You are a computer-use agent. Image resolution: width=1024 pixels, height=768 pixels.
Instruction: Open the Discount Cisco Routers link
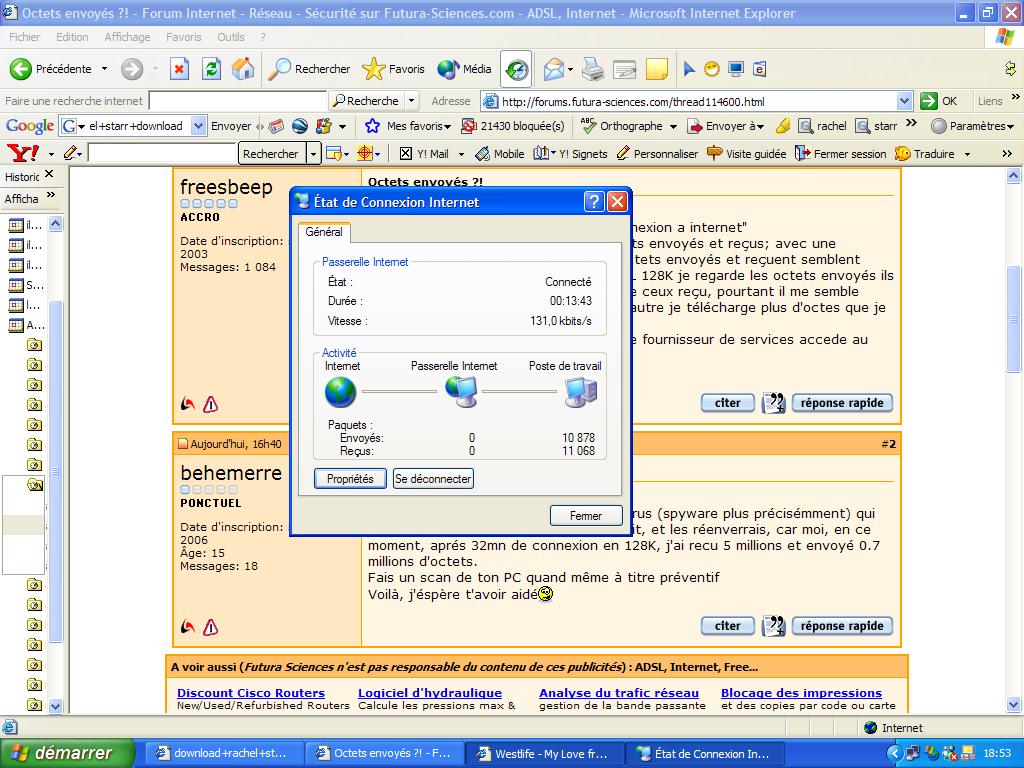click(251, 693)
